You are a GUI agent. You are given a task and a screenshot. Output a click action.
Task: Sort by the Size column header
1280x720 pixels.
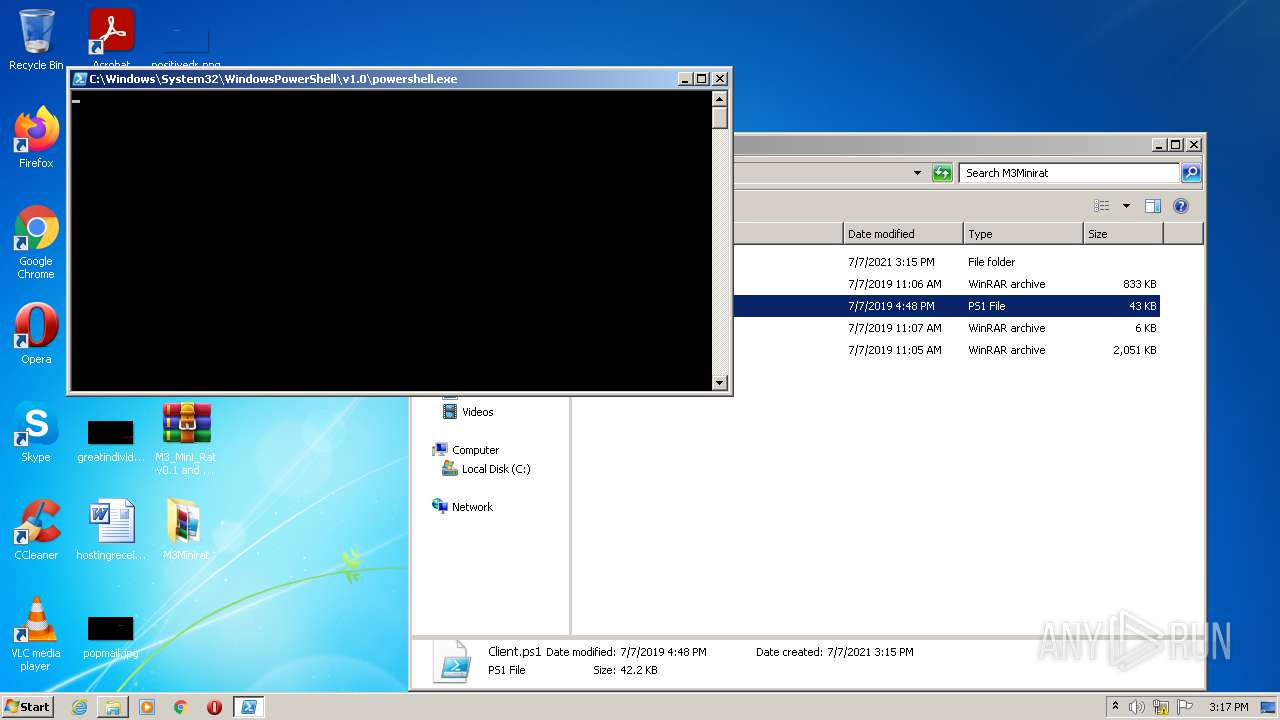coord(1123,234)
